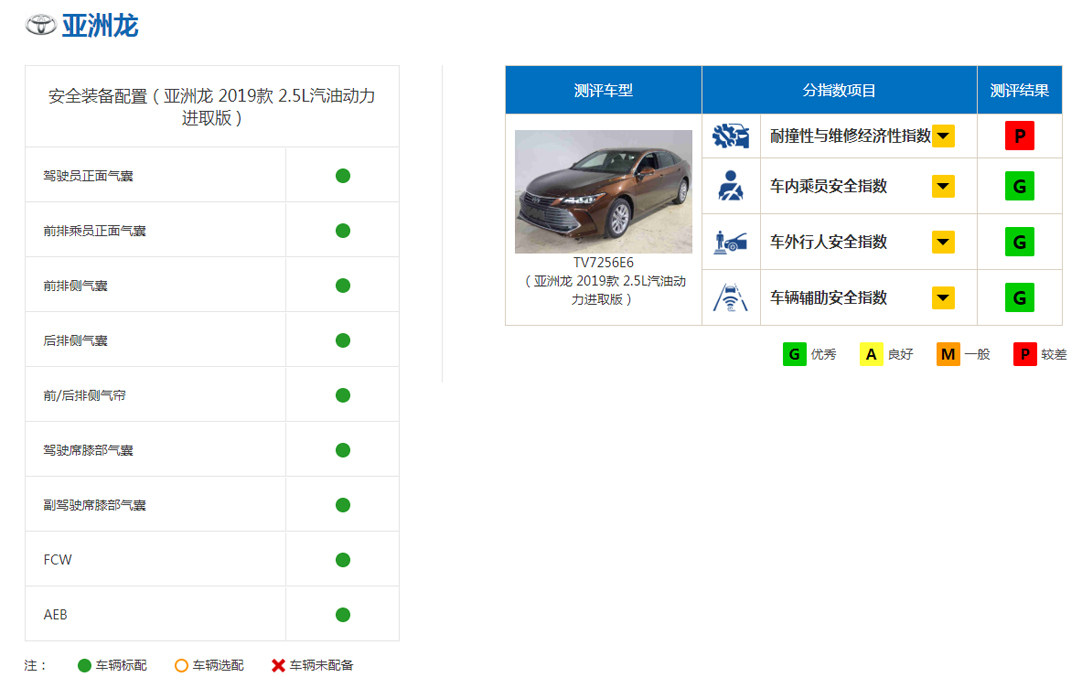Click the green indicator for 驾驶员正面气囊

(343, 175)
